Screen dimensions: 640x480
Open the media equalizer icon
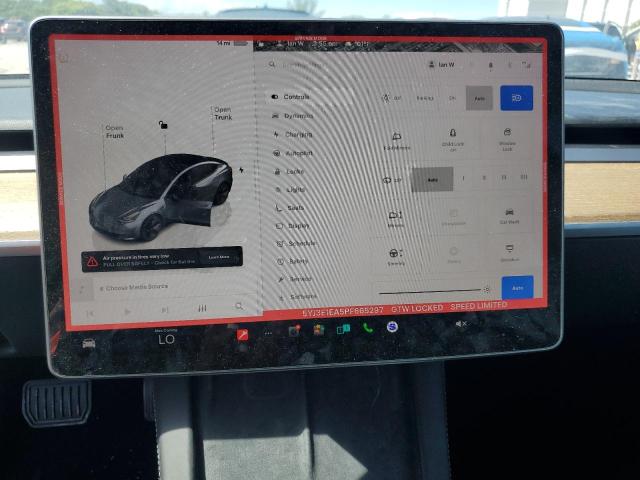[202, 308]
